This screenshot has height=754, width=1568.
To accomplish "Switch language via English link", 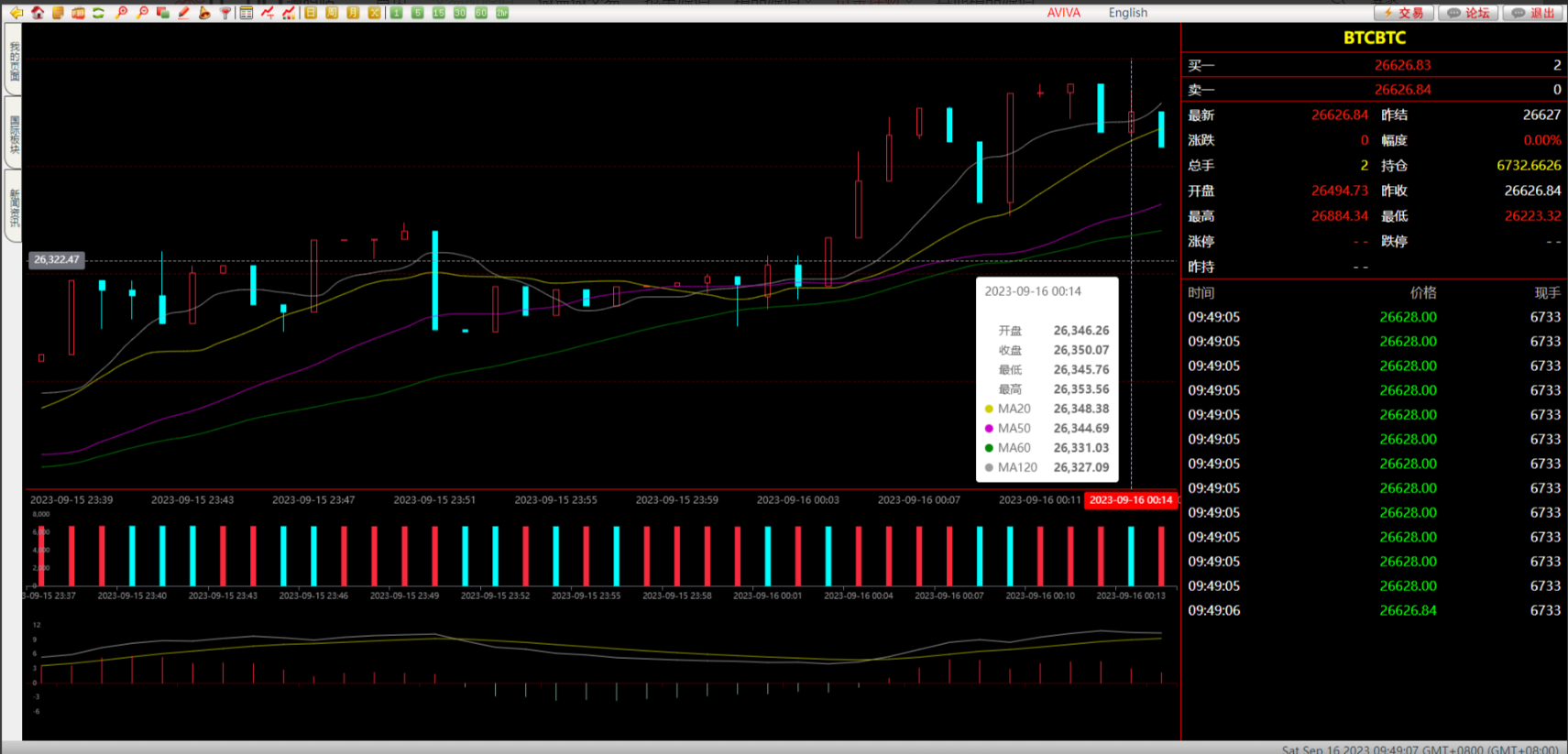I will (x=1127, y=13).
